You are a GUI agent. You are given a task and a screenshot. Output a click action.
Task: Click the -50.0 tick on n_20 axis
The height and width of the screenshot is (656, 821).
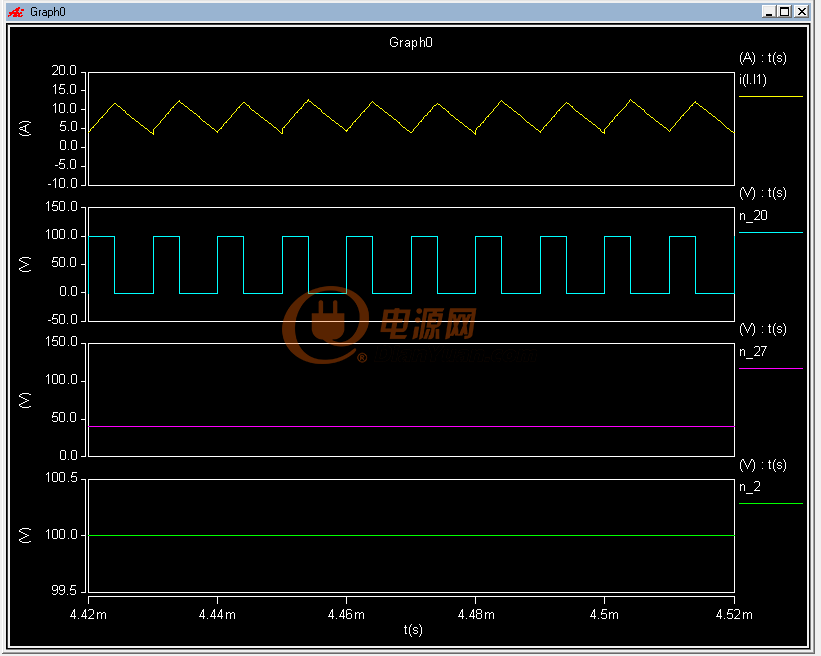[62, 319]
